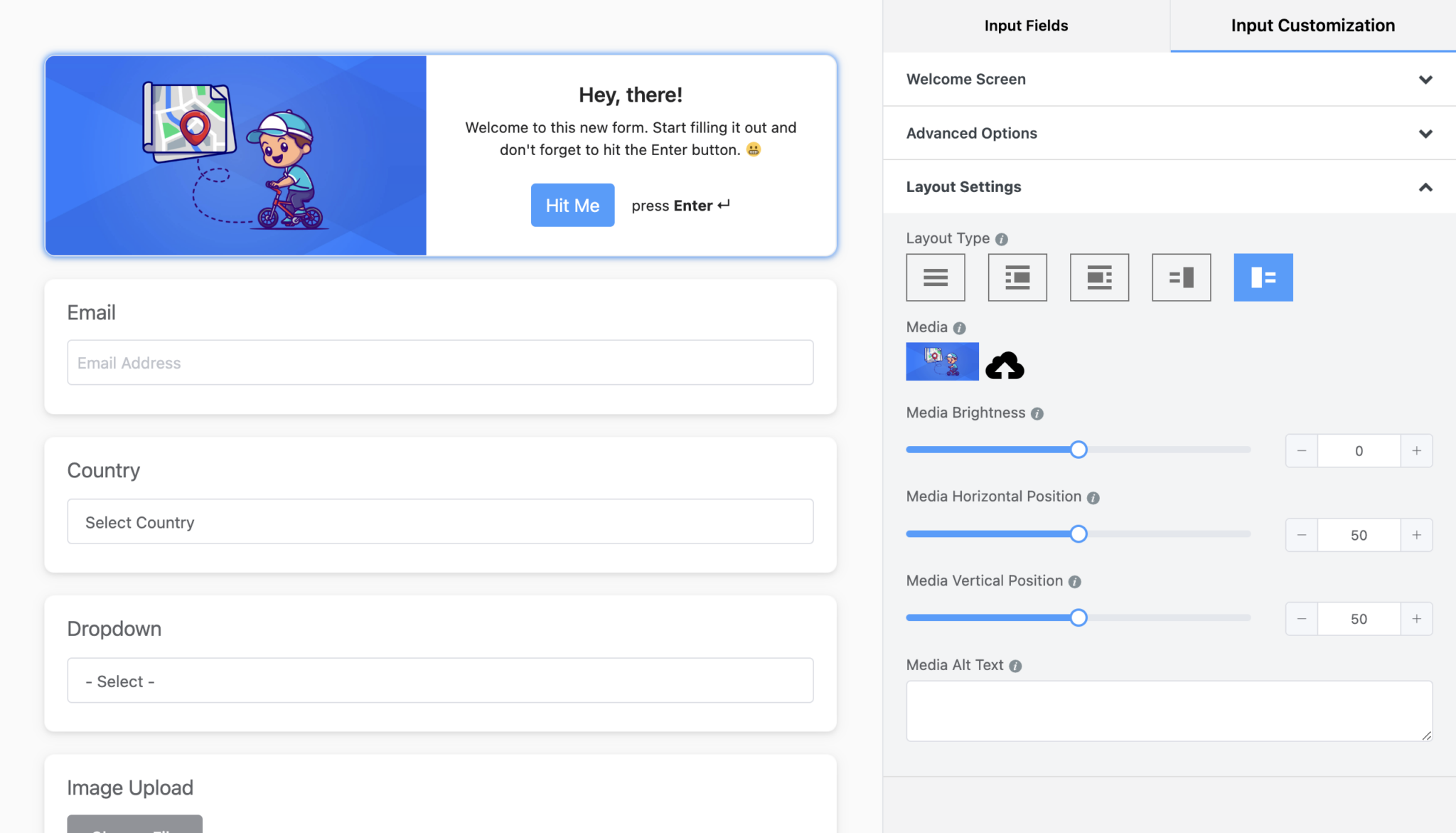The image size is (1456, 833).
Task: Select the media-on-right layout type
Action: tap(1181, 277)
